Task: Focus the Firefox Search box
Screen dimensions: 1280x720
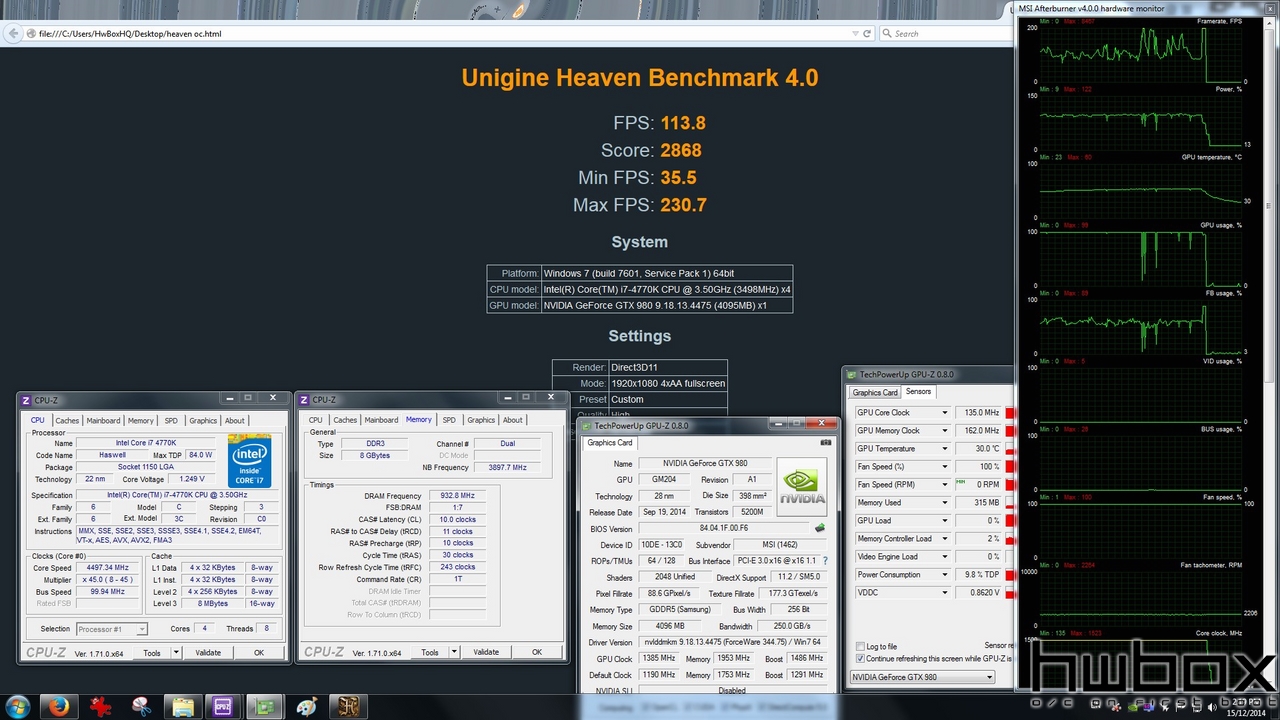Action: (945, 33)
